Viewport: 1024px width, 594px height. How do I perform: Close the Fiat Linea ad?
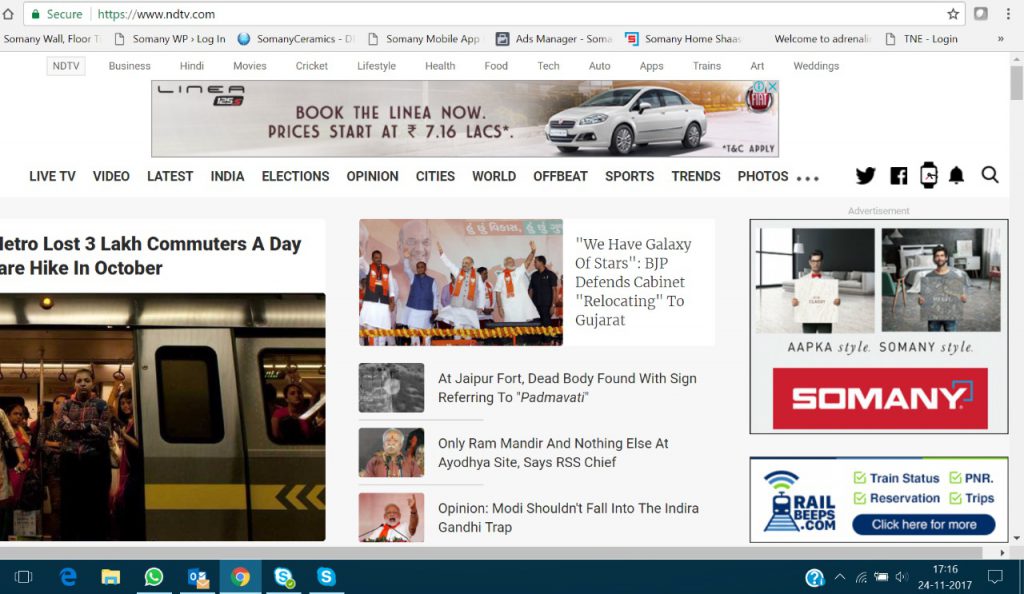click(x=773, y=86)
